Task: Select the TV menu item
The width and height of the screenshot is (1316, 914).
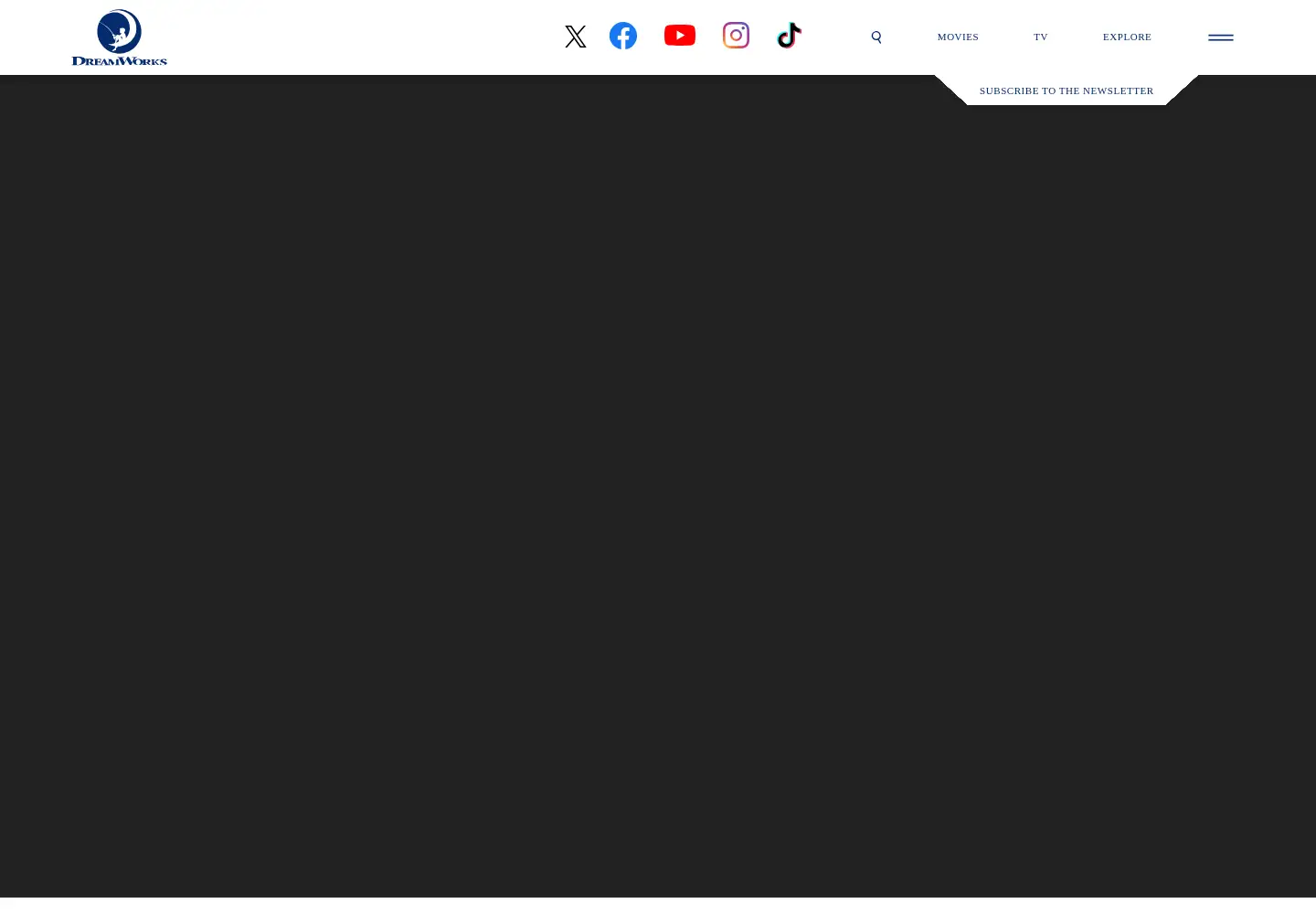Action: 1041,37
